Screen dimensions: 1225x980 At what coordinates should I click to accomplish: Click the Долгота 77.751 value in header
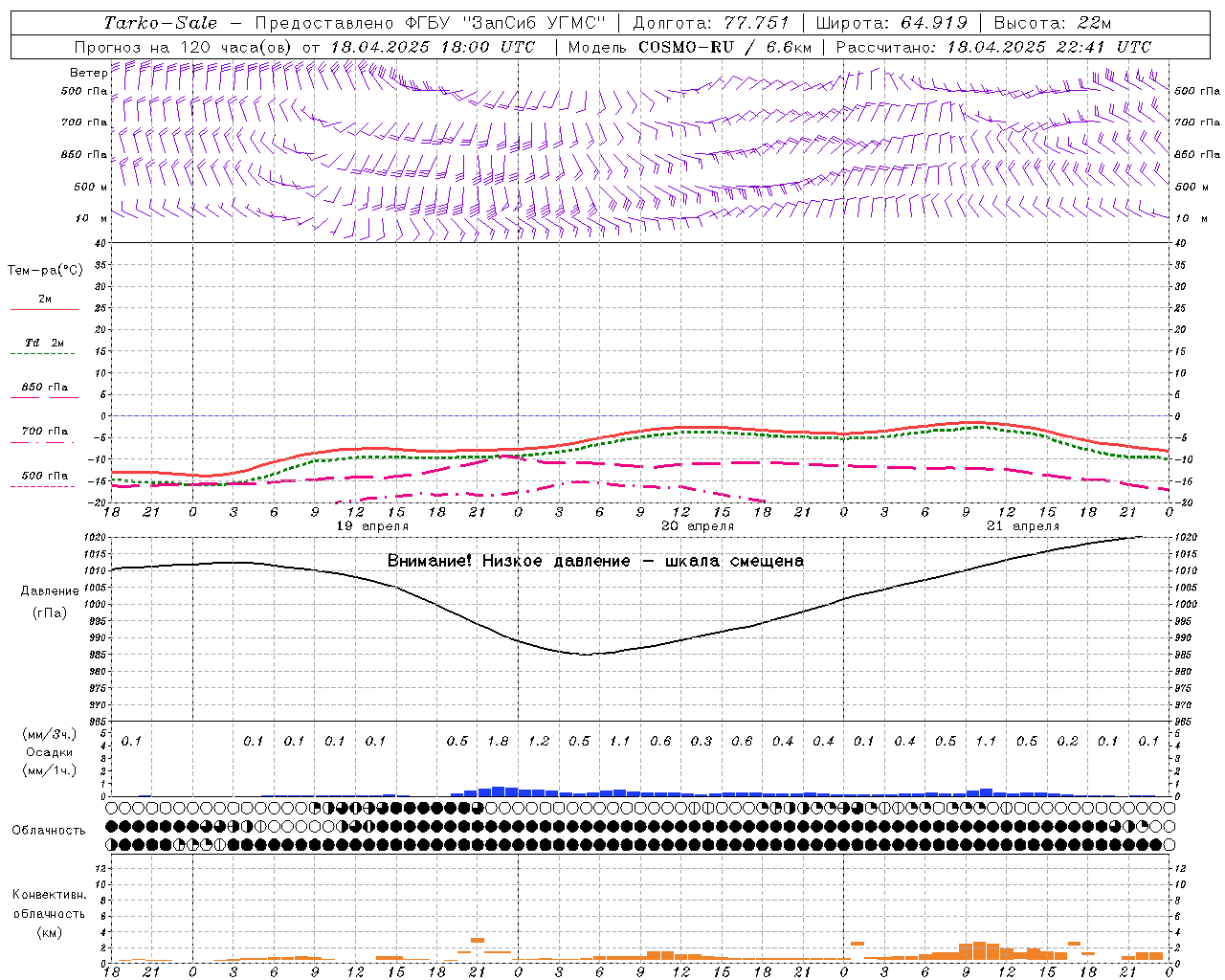[x=711, y=23]
